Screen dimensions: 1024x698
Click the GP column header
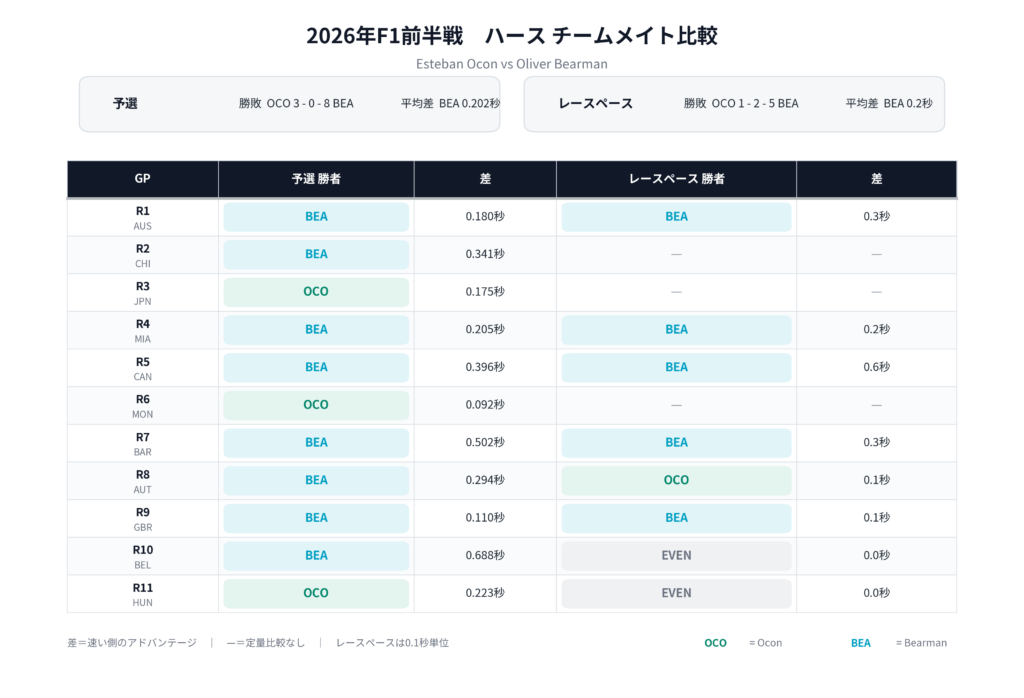click(142, 178)
